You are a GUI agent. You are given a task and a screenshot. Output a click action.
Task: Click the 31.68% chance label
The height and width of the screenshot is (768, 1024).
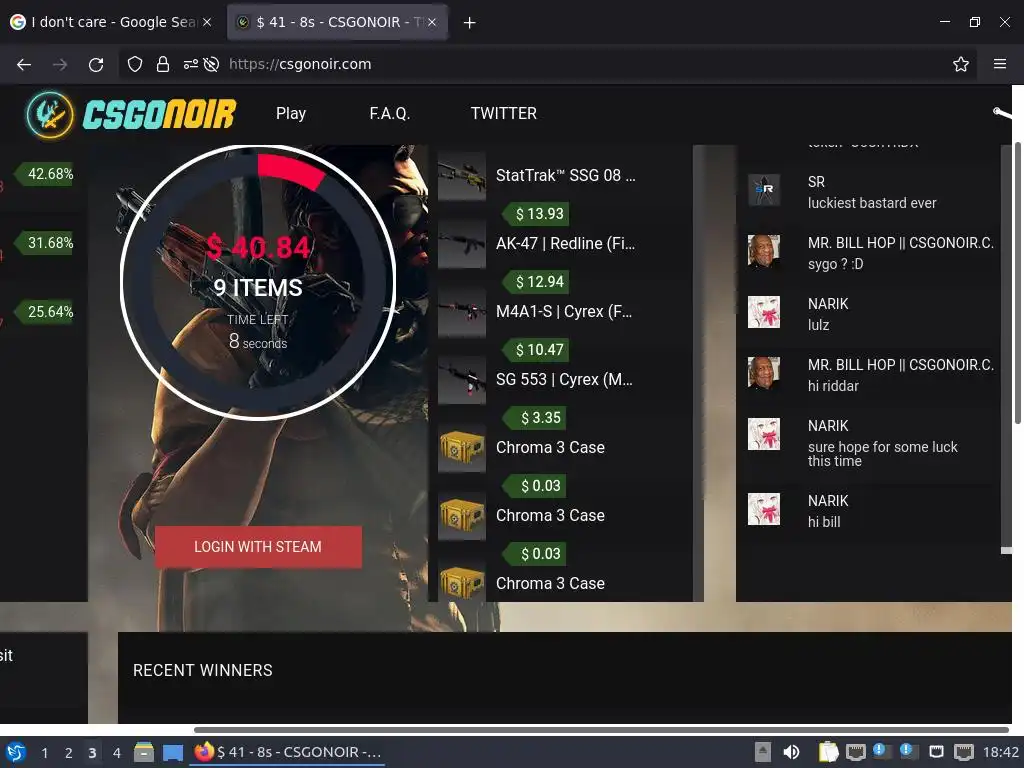click(x=46, y=243)
